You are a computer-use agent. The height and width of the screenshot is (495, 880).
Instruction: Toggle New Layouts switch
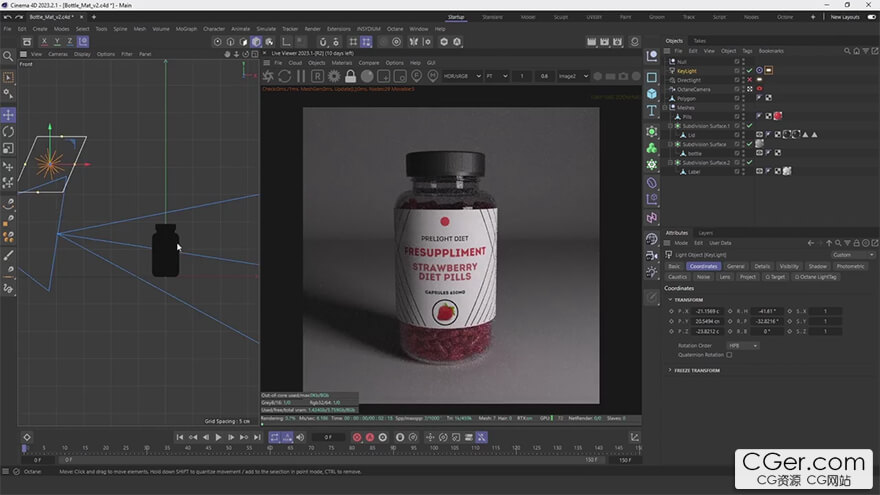pyautogui.click(x=872, y=17)
